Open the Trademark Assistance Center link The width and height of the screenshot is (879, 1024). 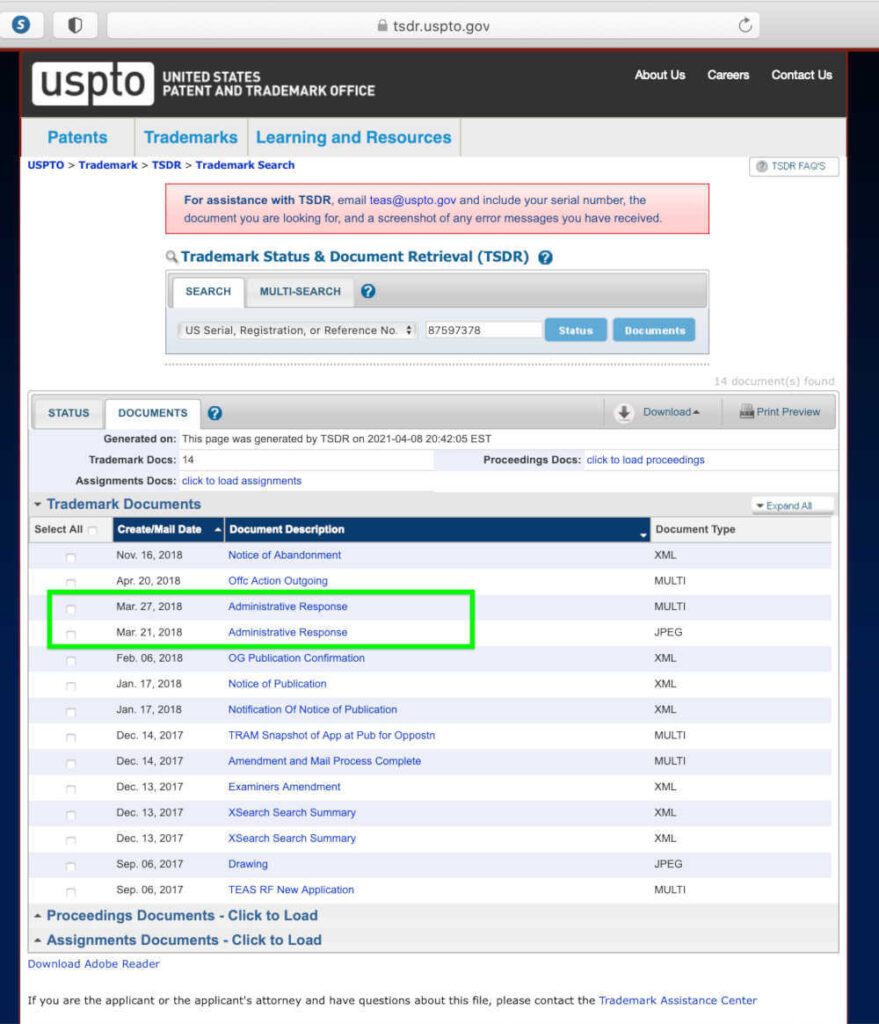[x=677, y=1000]
